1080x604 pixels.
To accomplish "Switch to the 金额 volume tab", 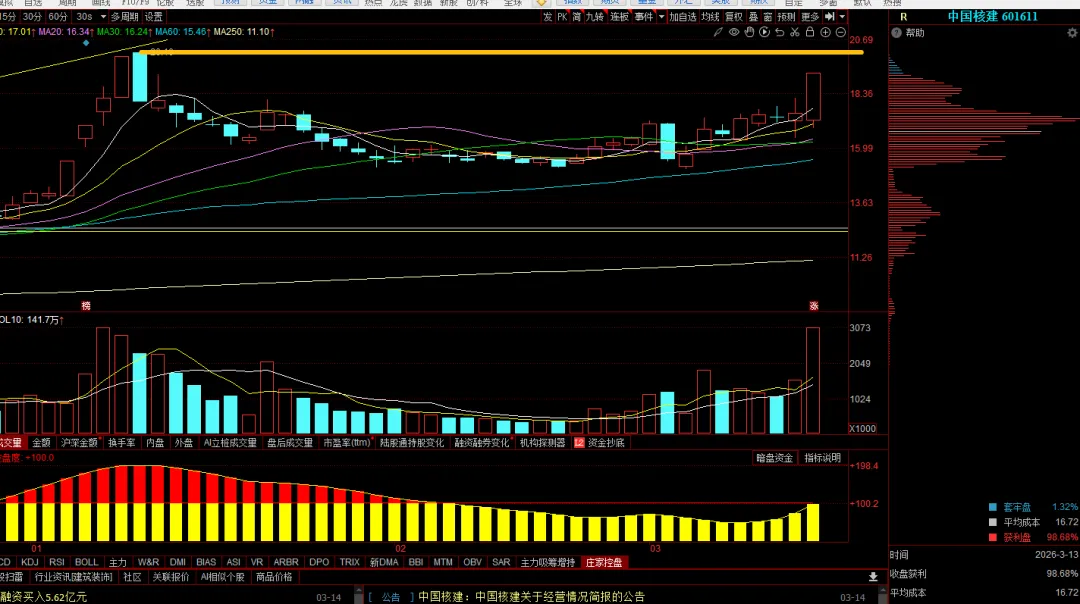I will point(41,443).
